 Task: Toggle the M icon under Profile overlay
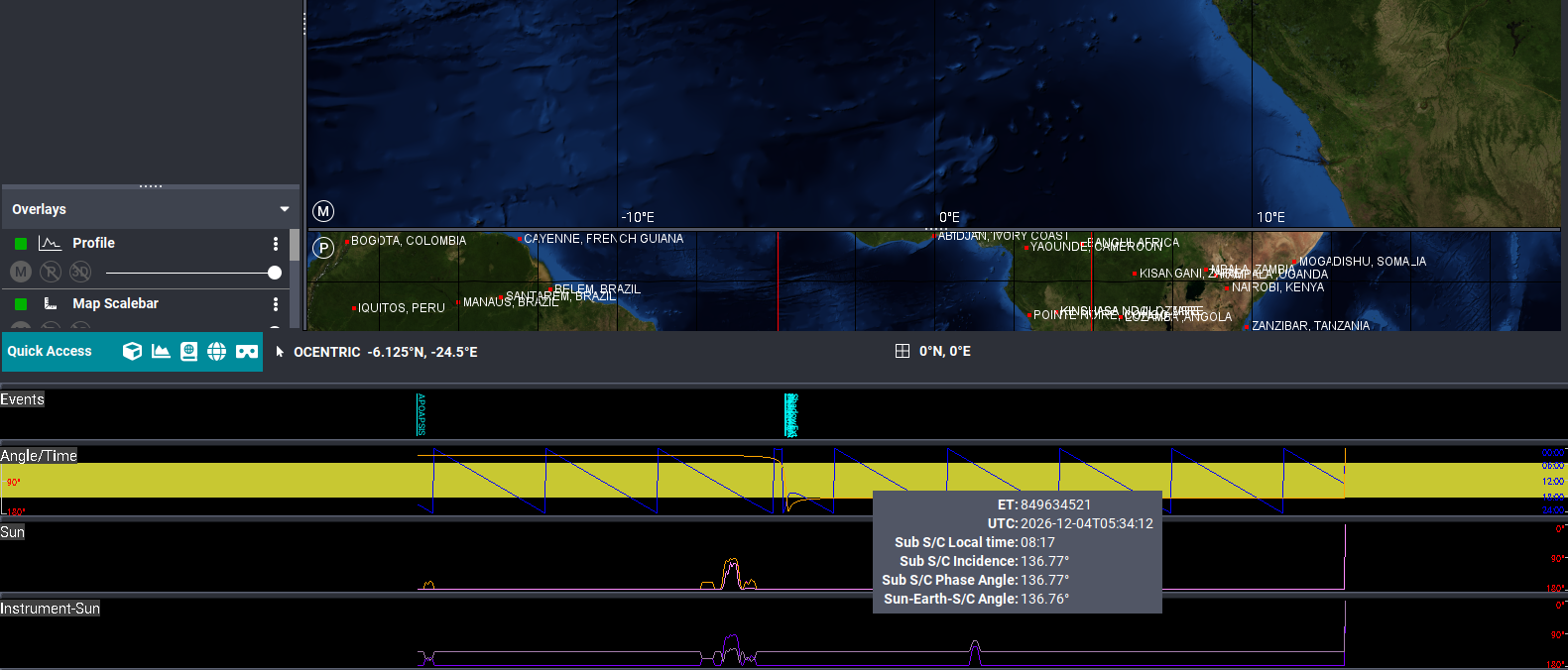21,272
